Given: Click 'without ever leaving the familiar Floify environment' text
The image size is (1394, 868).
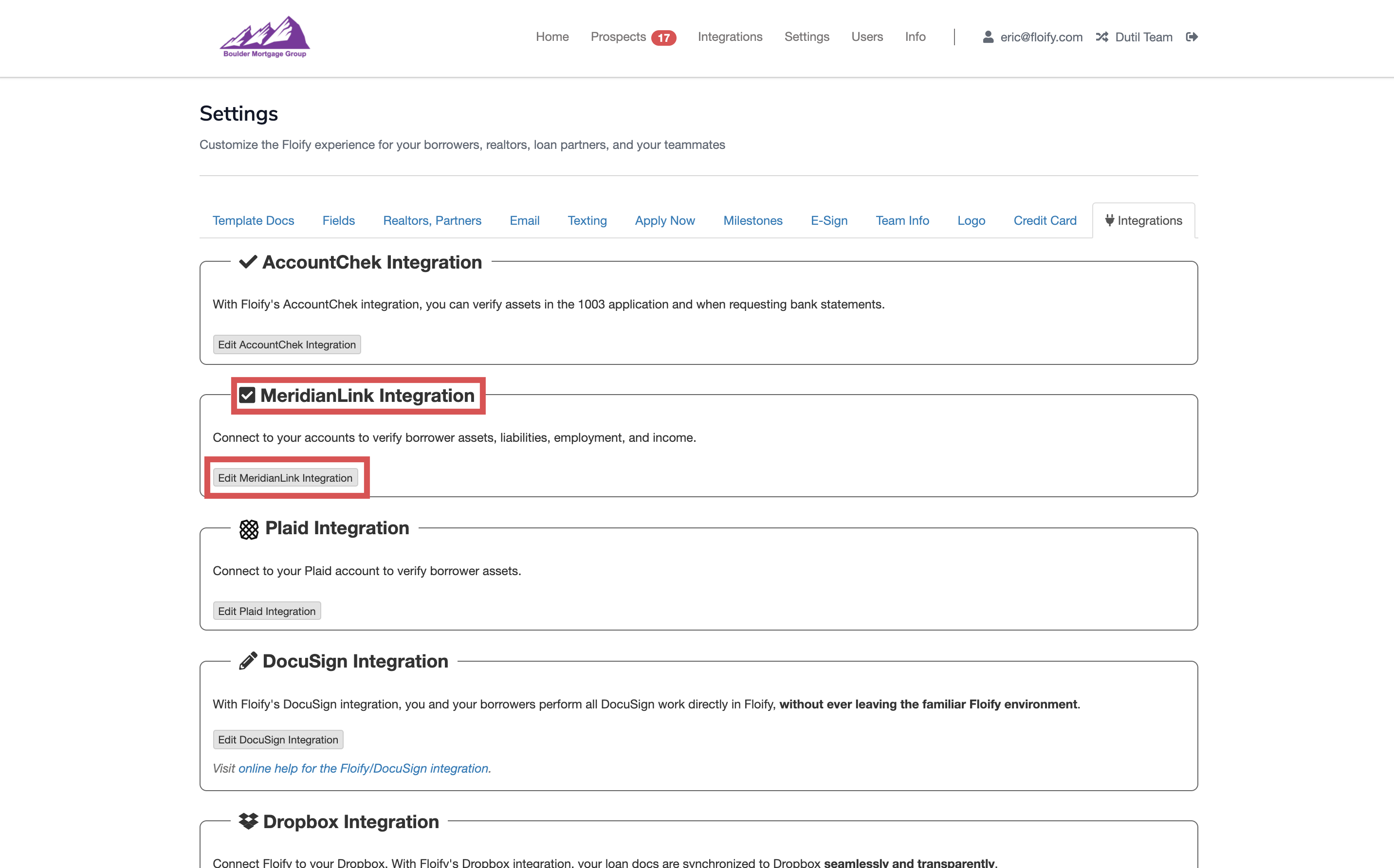Looking at the screenshot, I should click(x=928, y=704).
